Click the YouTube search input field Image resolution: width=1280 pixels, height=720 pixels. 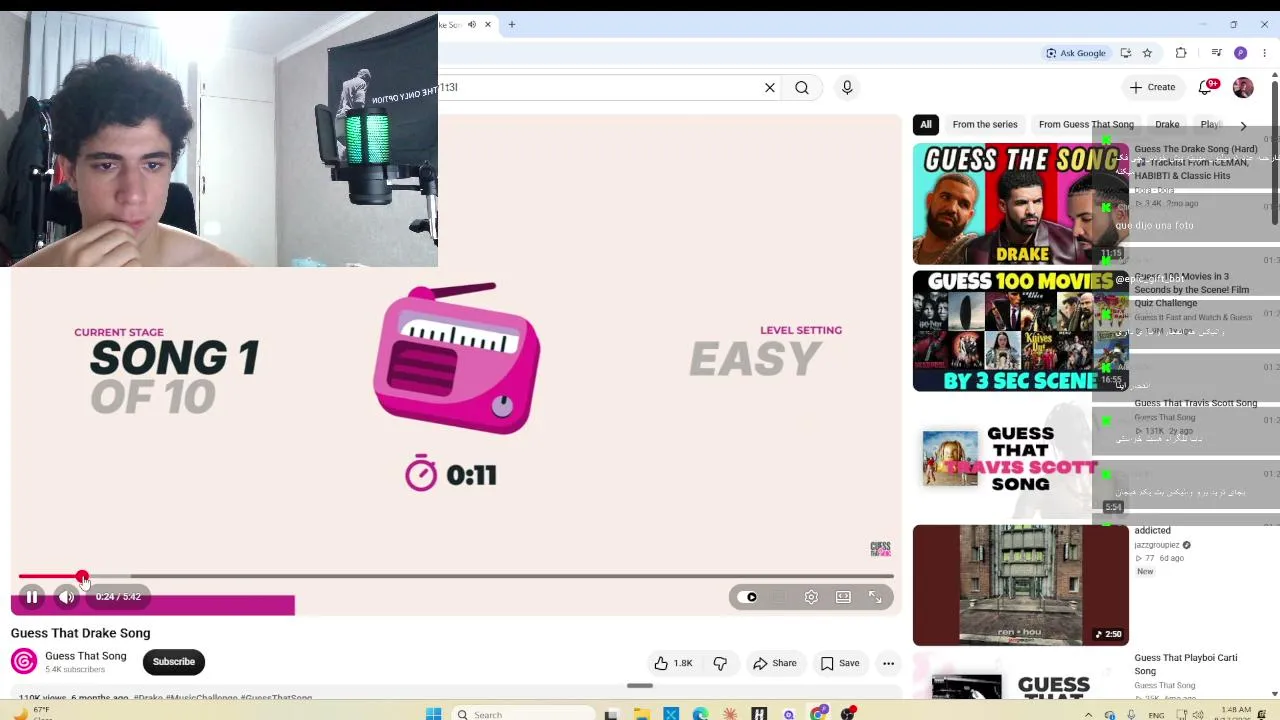[x=598, y=87]
